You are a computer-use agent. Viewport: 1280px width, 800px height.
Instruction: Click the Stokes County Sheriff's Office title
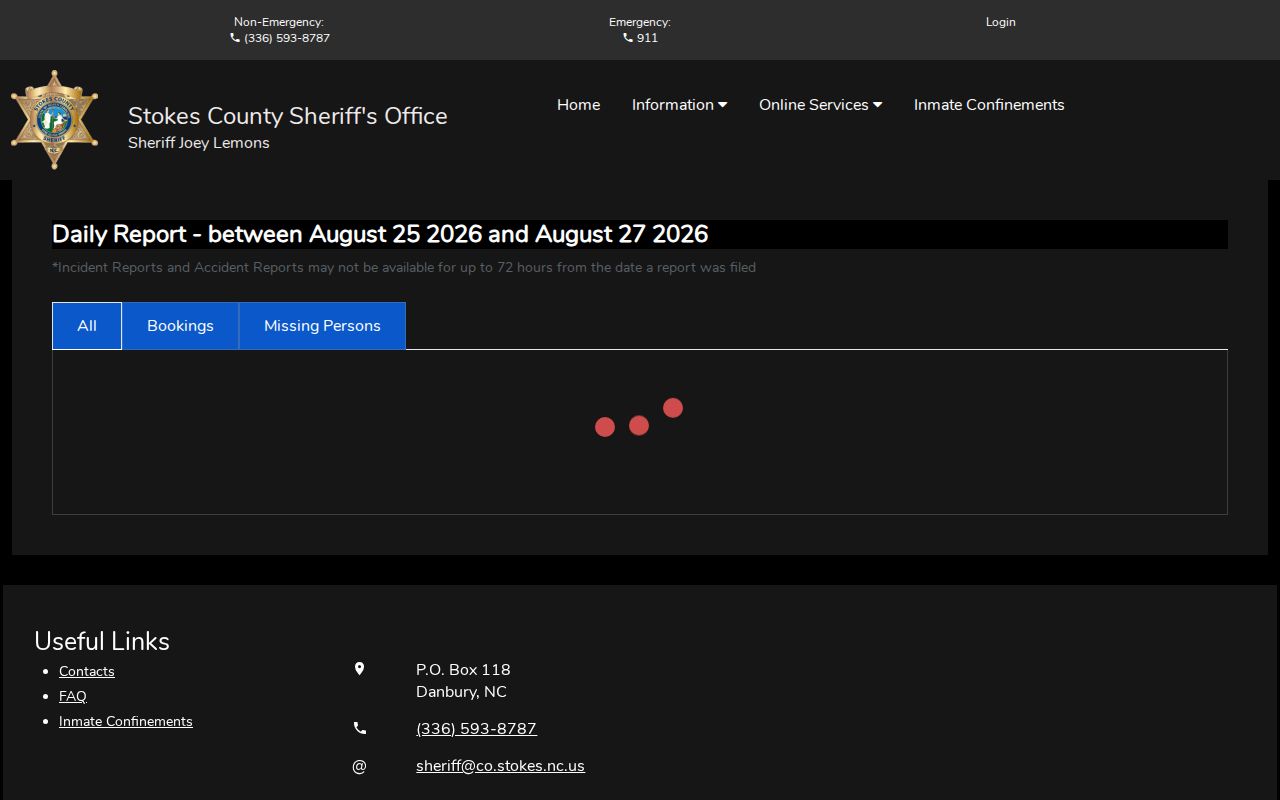(x=288, y=116)
